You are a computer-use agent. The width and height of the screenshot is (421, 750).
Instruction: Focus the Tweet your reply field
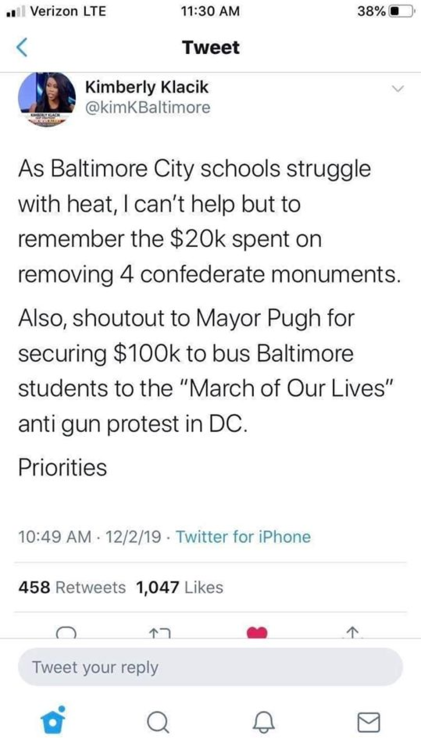[210, 667]
